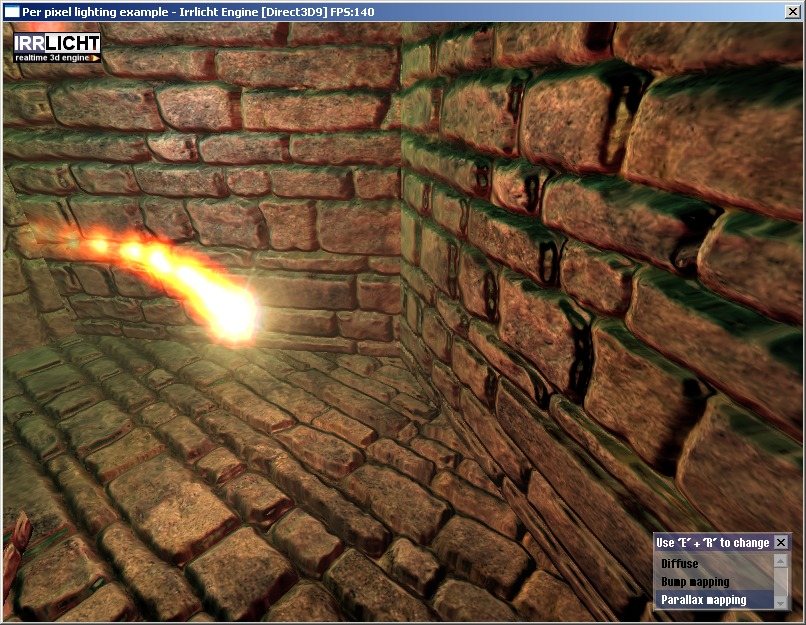Click the material list scrollbar up arrow
Viewport: 806px width, 625px height.
click(x=779, y=559)
